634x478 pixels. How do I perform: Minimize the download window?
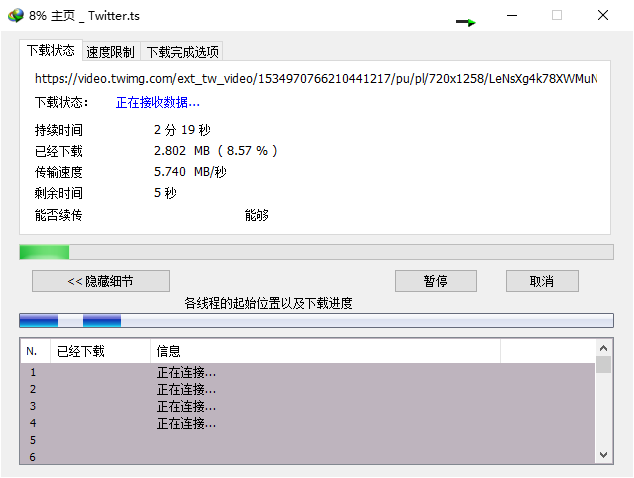pyautogui.click(x=512, y=15)
